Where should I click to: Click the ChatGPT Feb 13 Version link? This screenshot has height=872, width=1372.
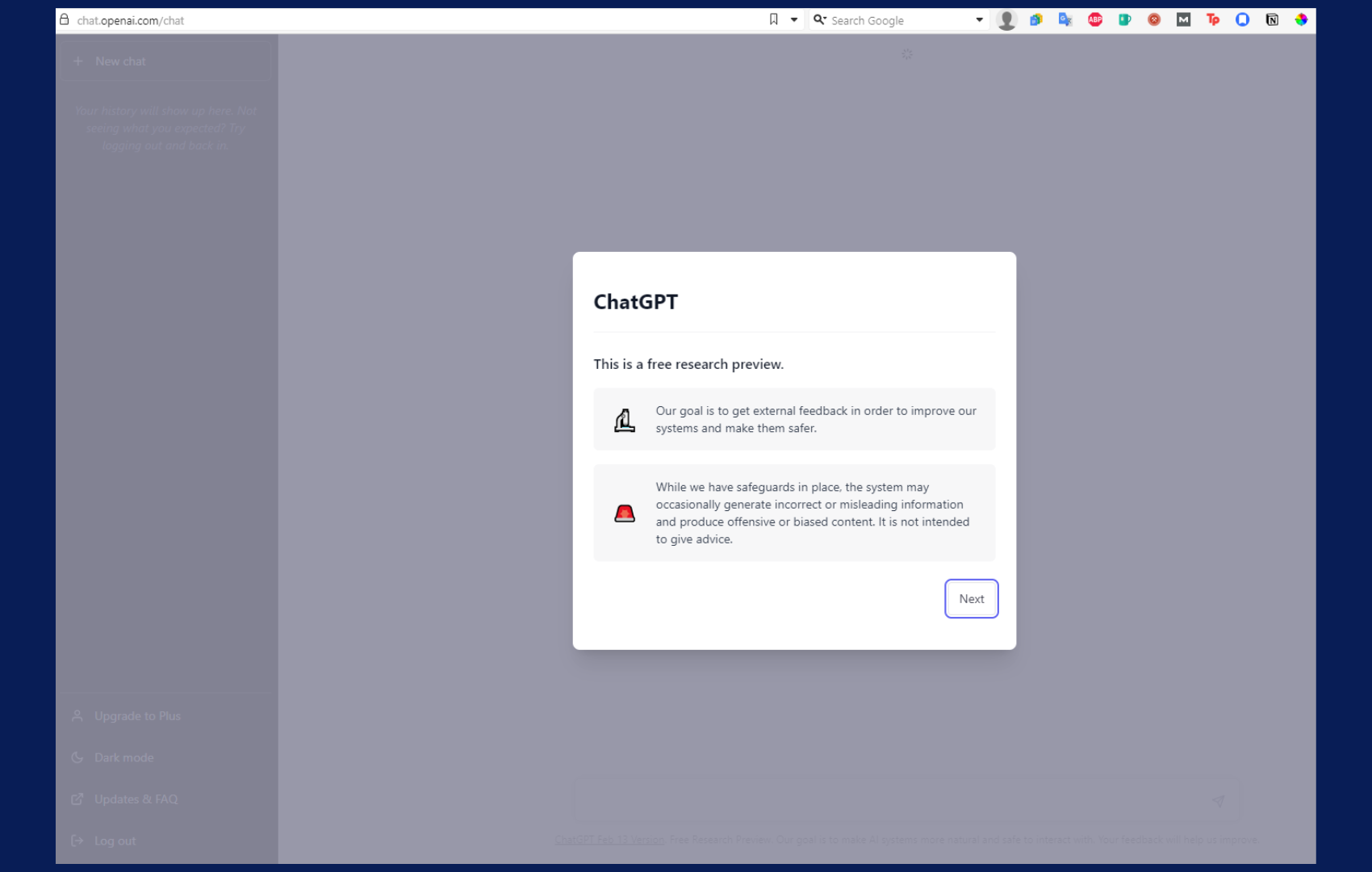pyautogui.click(x=610, y=840)
